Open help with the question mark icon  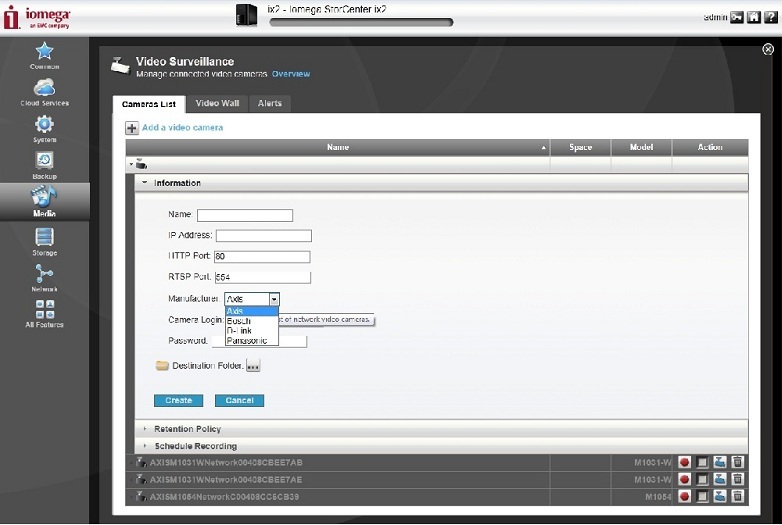771,17
